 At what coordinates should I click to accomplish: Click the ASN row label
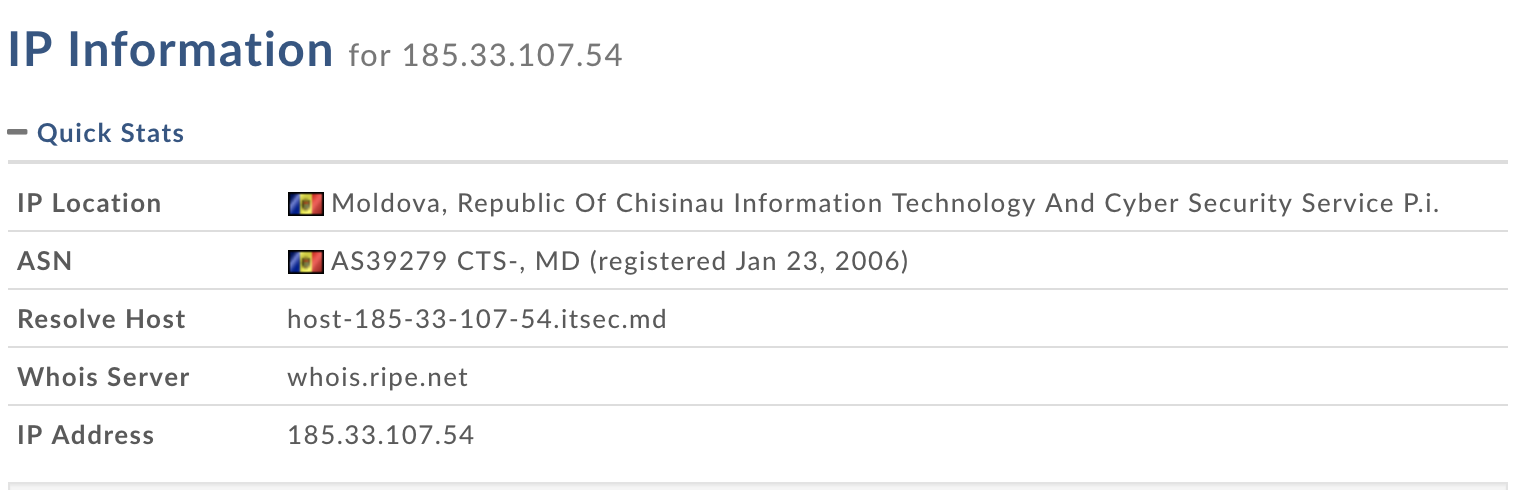(45, 262)
